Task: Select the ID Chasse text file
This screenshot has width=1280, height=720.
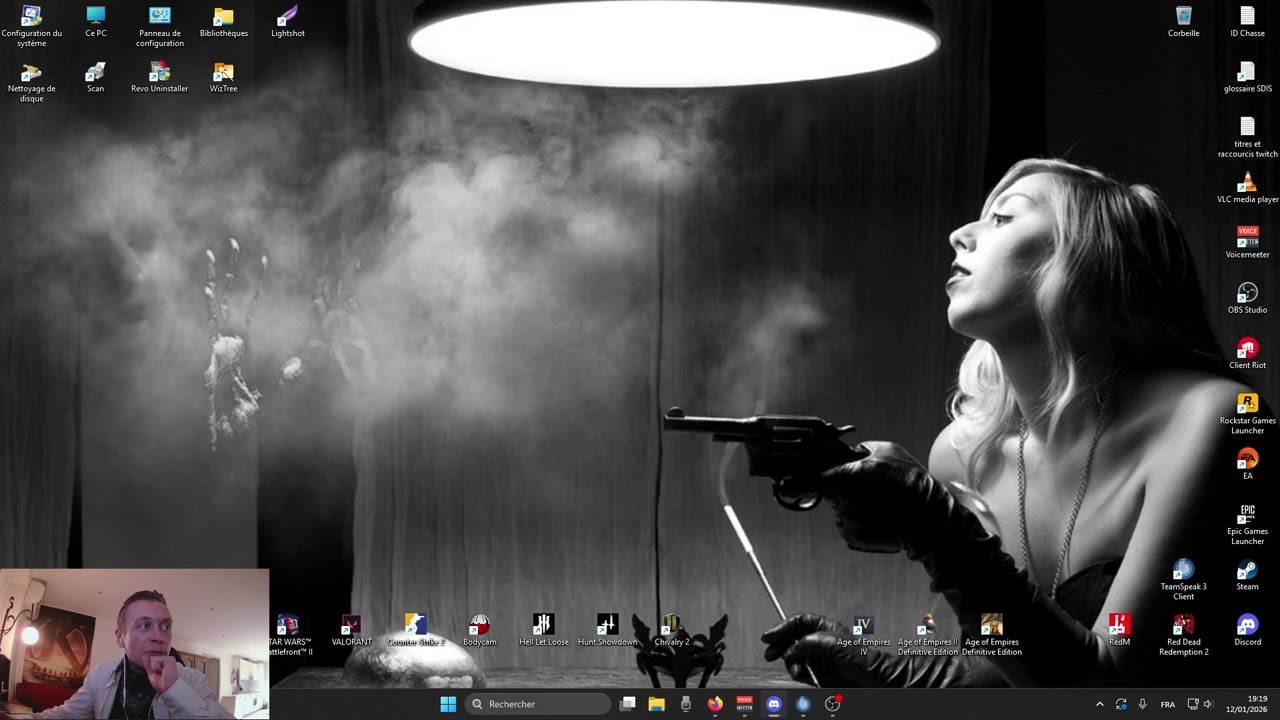Action: (x=1247, y=22)
